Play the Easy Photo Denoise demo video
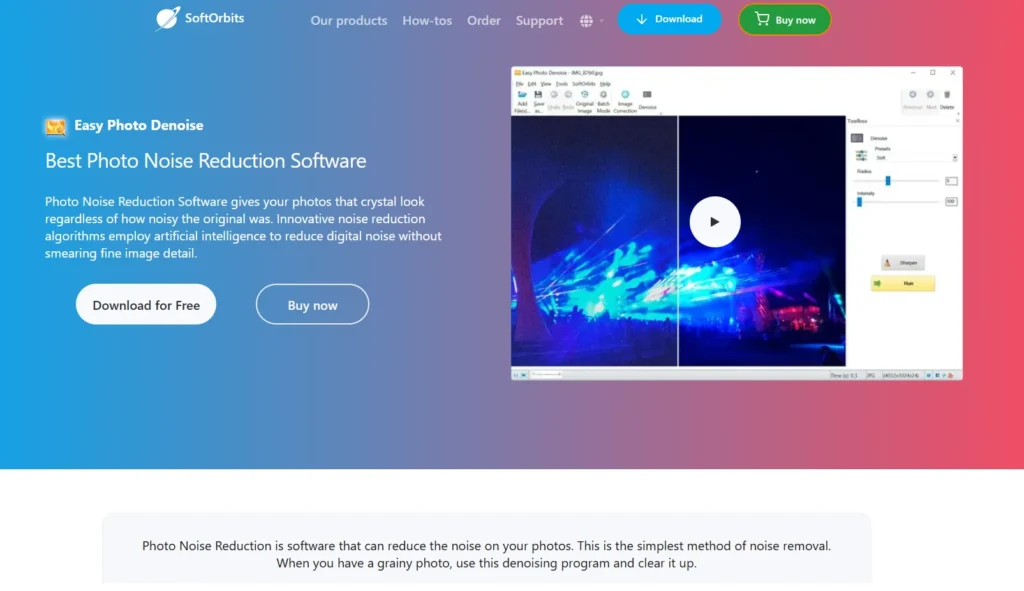 (714, 222)
